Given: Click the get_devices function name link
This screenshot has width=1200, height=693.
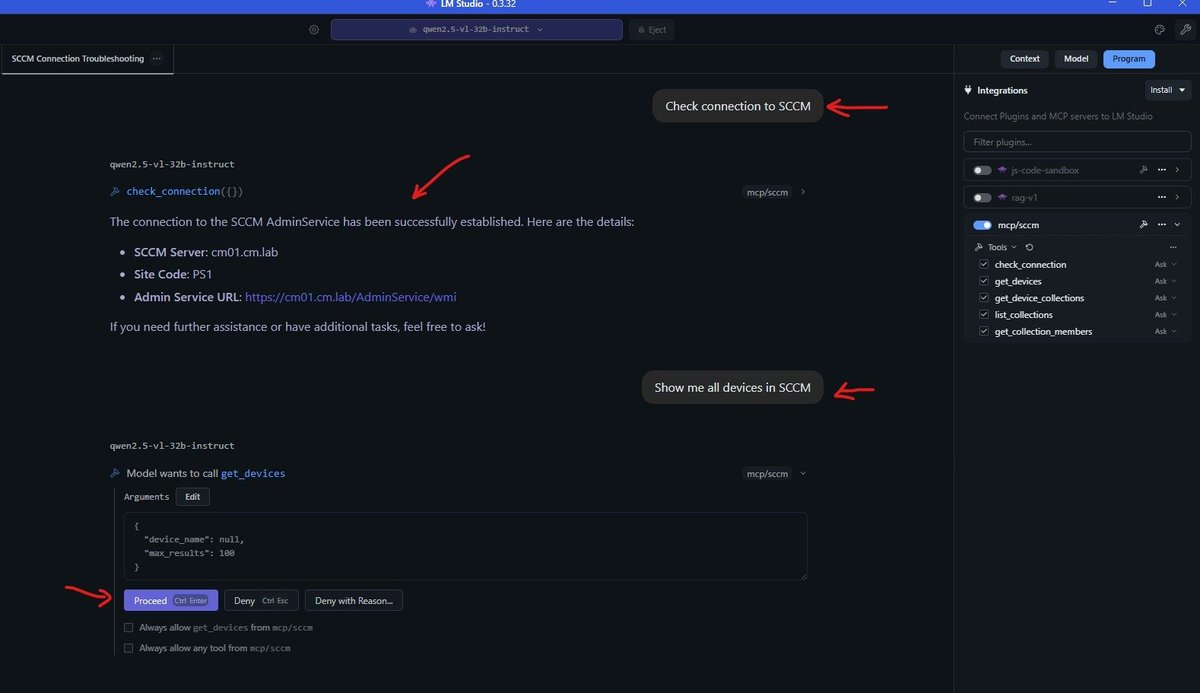Looking at the screenshot, I should 253,473.
